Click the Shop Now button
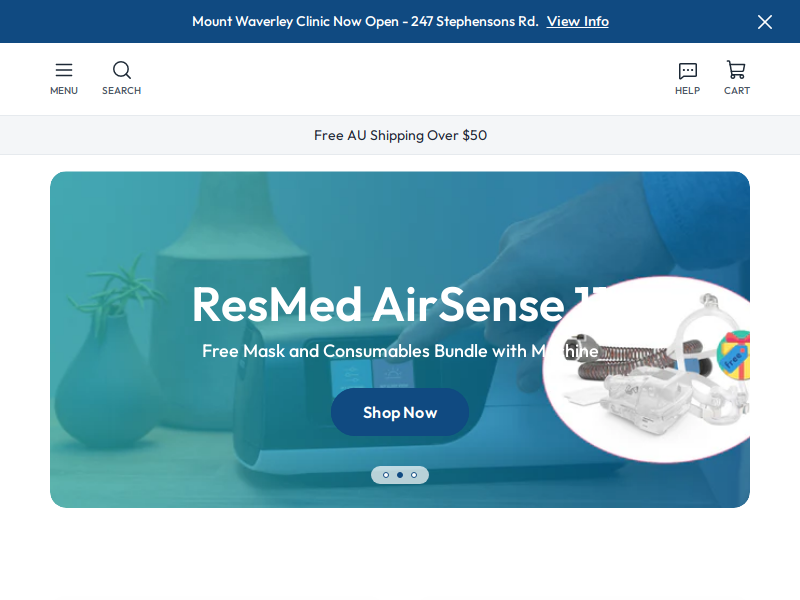The width and height of the screenshot is (800, 600). (399, 412)
